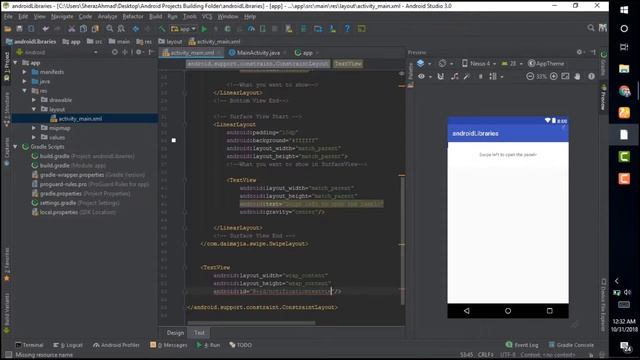
Task: Click the Cut scissors icon
Action: [x=71, y=29]
